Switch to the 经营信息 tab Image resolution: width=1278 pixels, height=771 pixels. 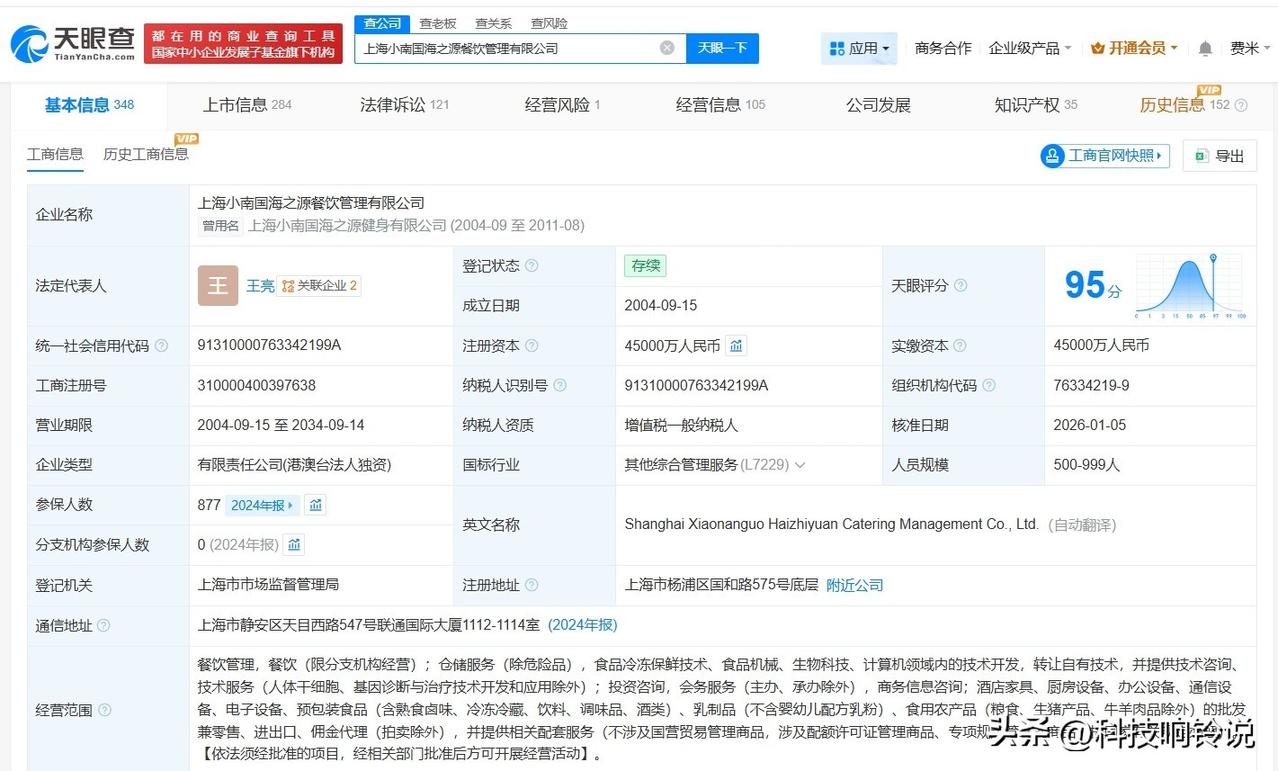pyautogui.click(x=720, y=105)
